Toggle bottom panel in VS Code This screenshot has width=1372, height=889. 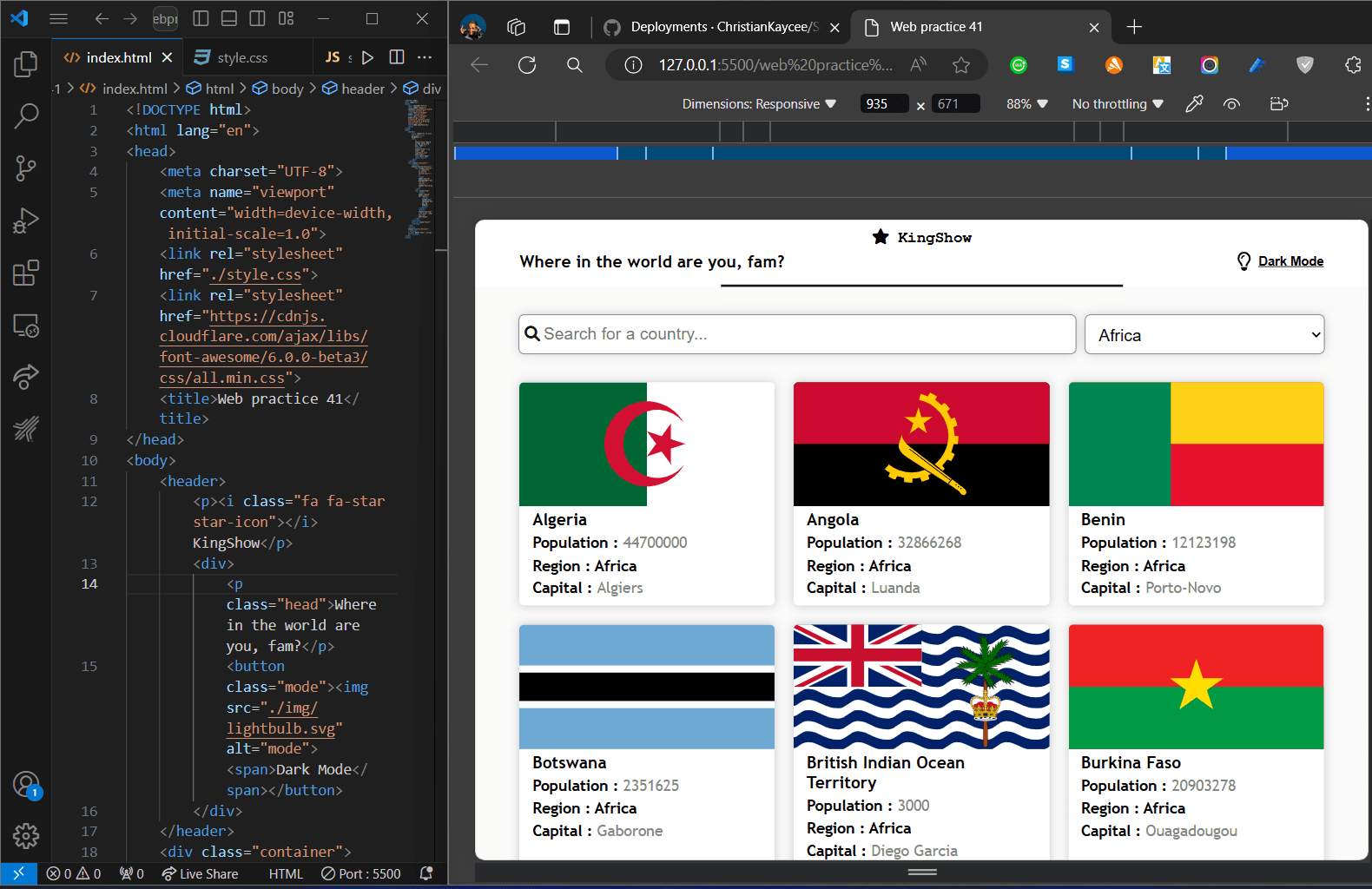click(x=229, y=18)
